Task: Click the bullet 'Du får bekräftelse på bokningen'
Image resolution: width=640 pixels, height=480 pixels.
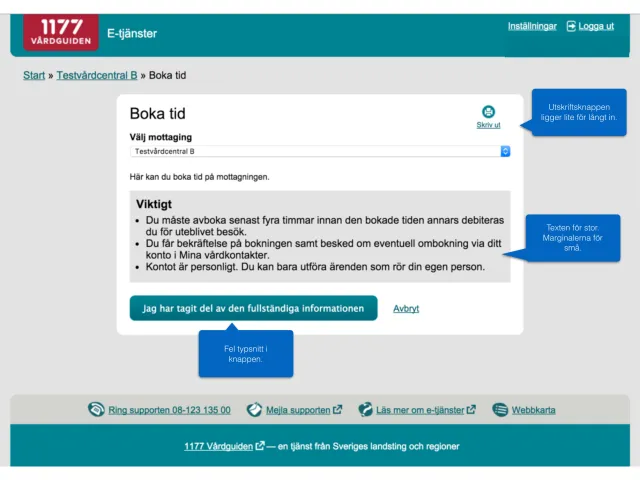Action: pyautogui.click(x=324, y=249)
